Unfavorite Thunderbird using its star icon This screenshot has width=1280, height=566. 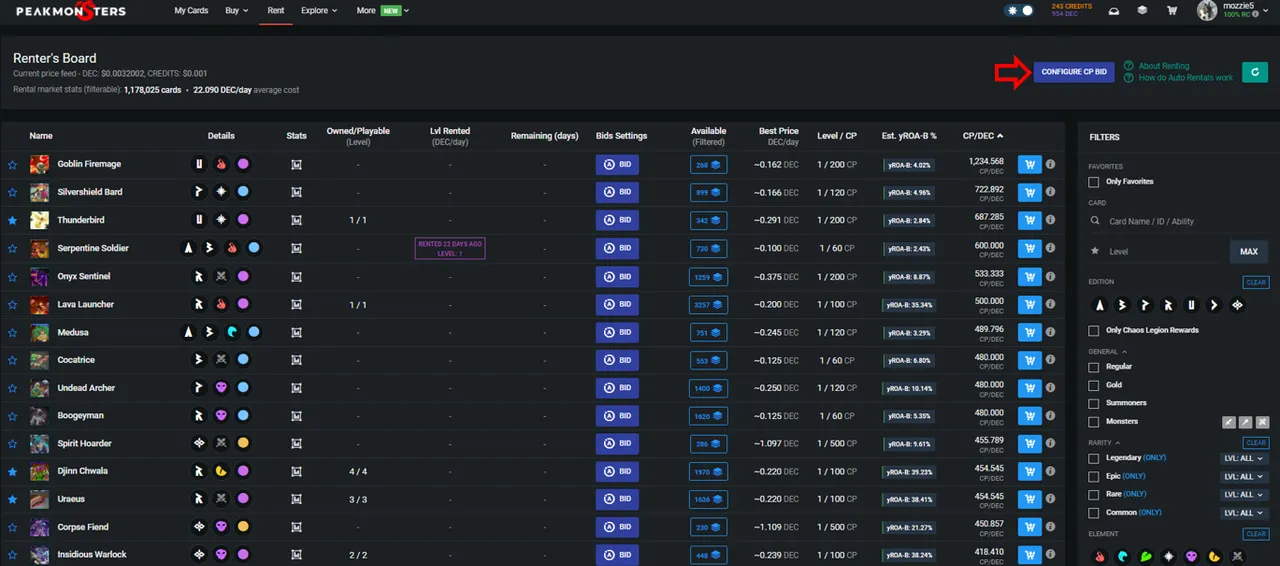pyautogui.click(x=13, y=220)
